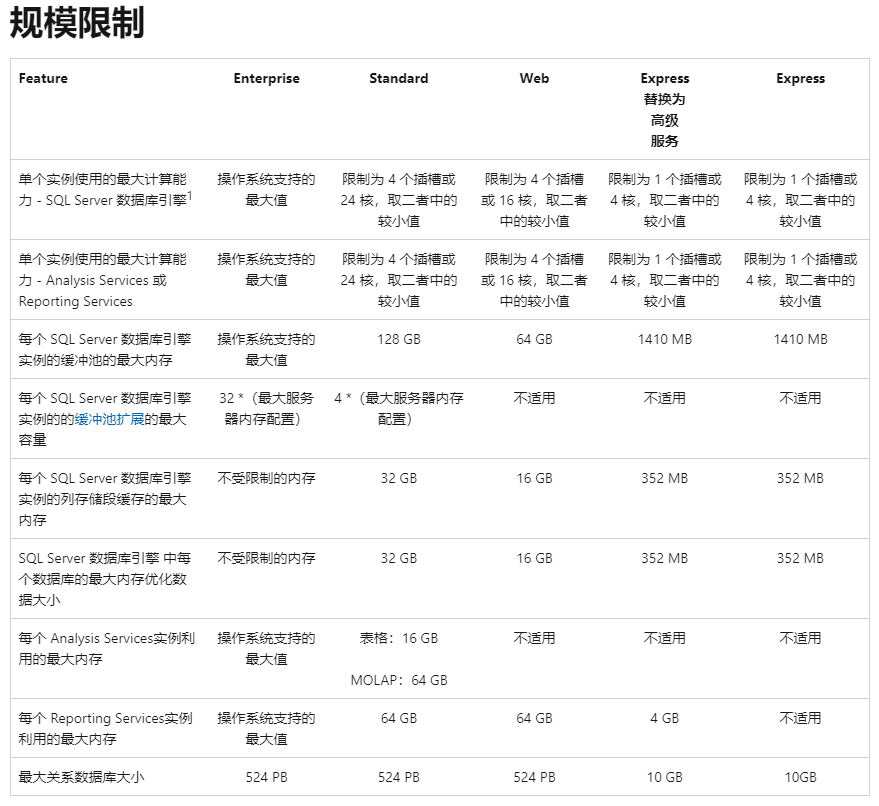The width and height of the screenshot is (879, 806).
Task: Click Web "16 GB" in the 内存优化数据大小 row
Action: click(534, 559)
